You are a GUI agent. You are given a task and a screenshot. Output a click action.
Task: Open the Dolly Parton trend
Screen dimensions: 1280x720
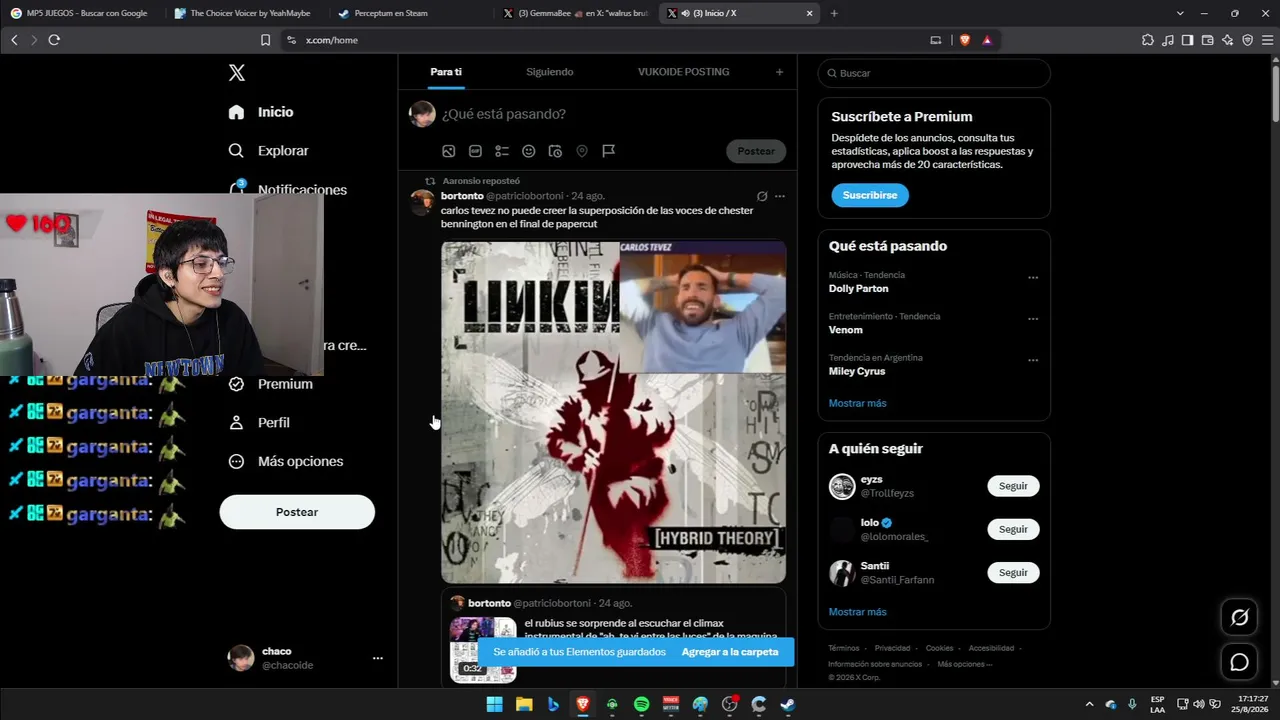pos(858,289)
